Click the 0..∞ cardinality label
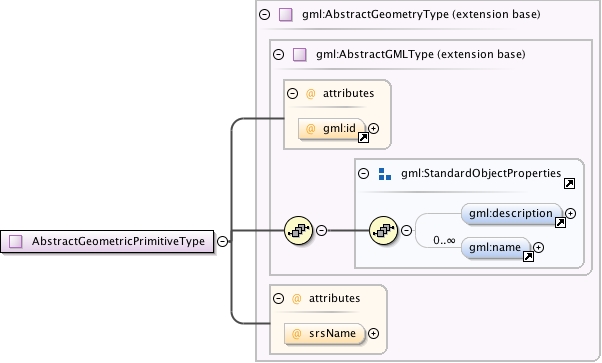Viewport: 602px width, 363px height. [x=444, y=240]
